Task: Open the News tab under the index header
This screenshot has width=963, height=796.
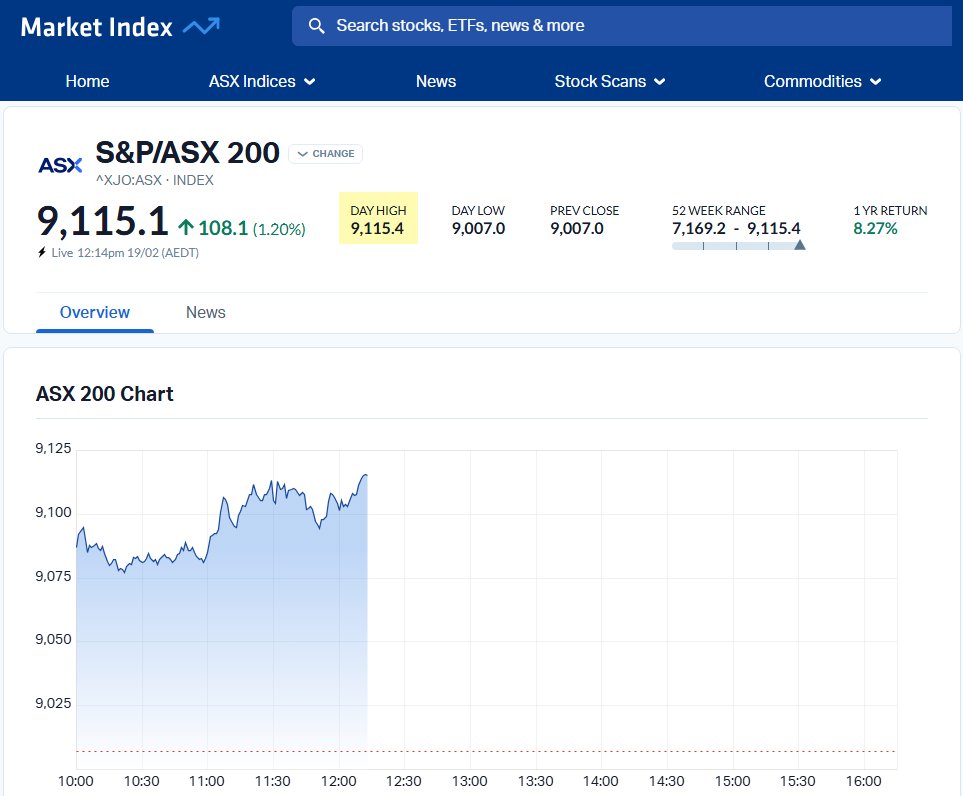Action: click(205, 312)
